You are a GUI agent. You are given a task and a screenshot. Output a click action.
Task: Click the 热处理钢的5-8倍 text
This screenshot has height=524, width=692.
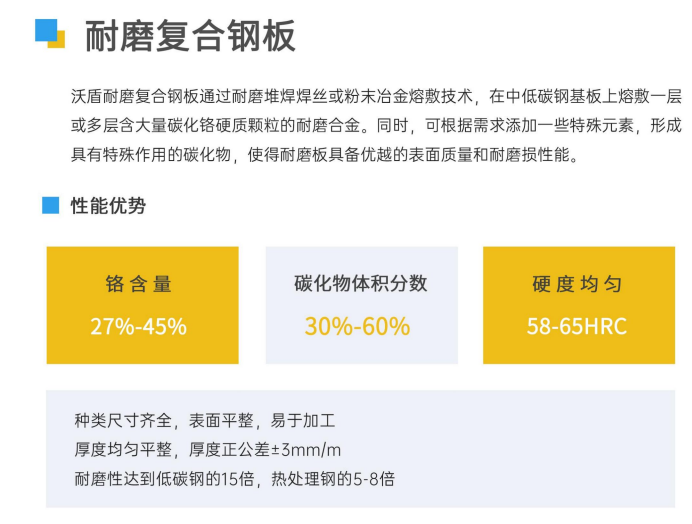331,478
